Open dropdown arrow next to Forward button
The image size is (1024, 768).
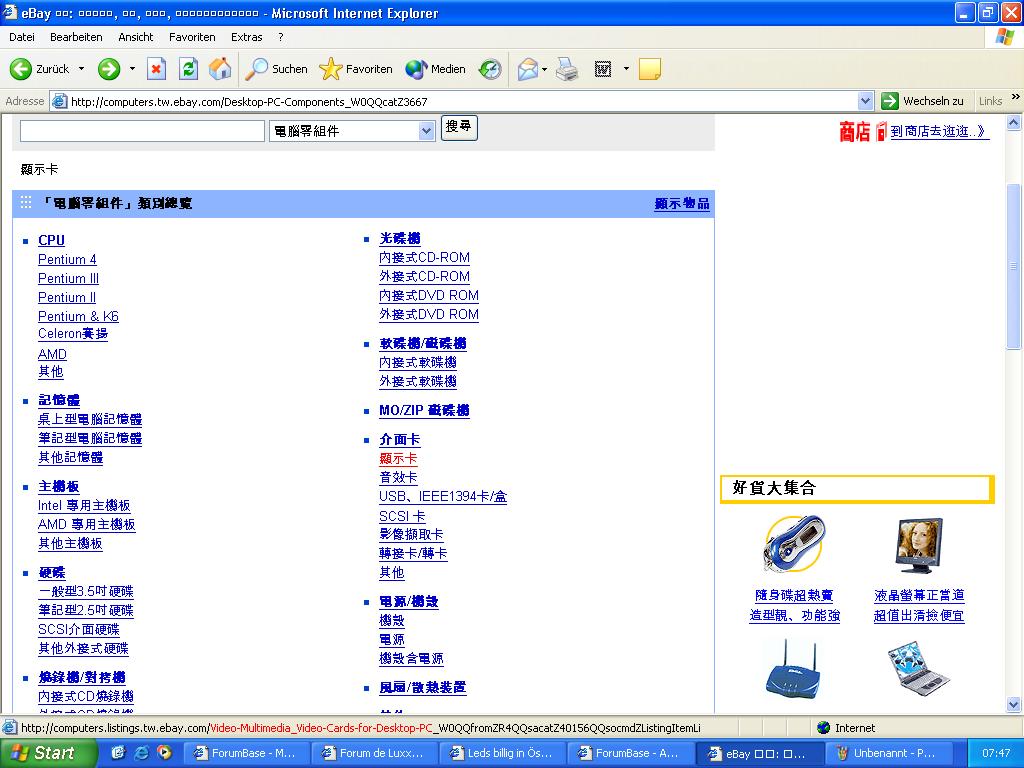[x=132, y=69]
